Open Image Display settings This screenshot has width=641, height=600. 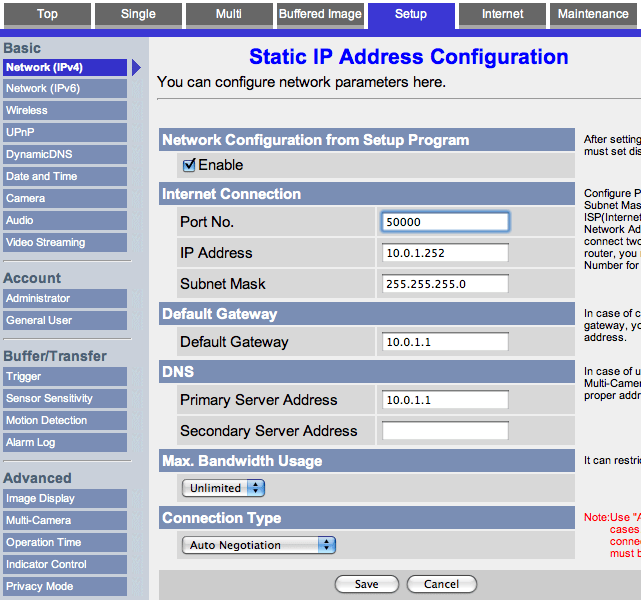click(65, 499)
